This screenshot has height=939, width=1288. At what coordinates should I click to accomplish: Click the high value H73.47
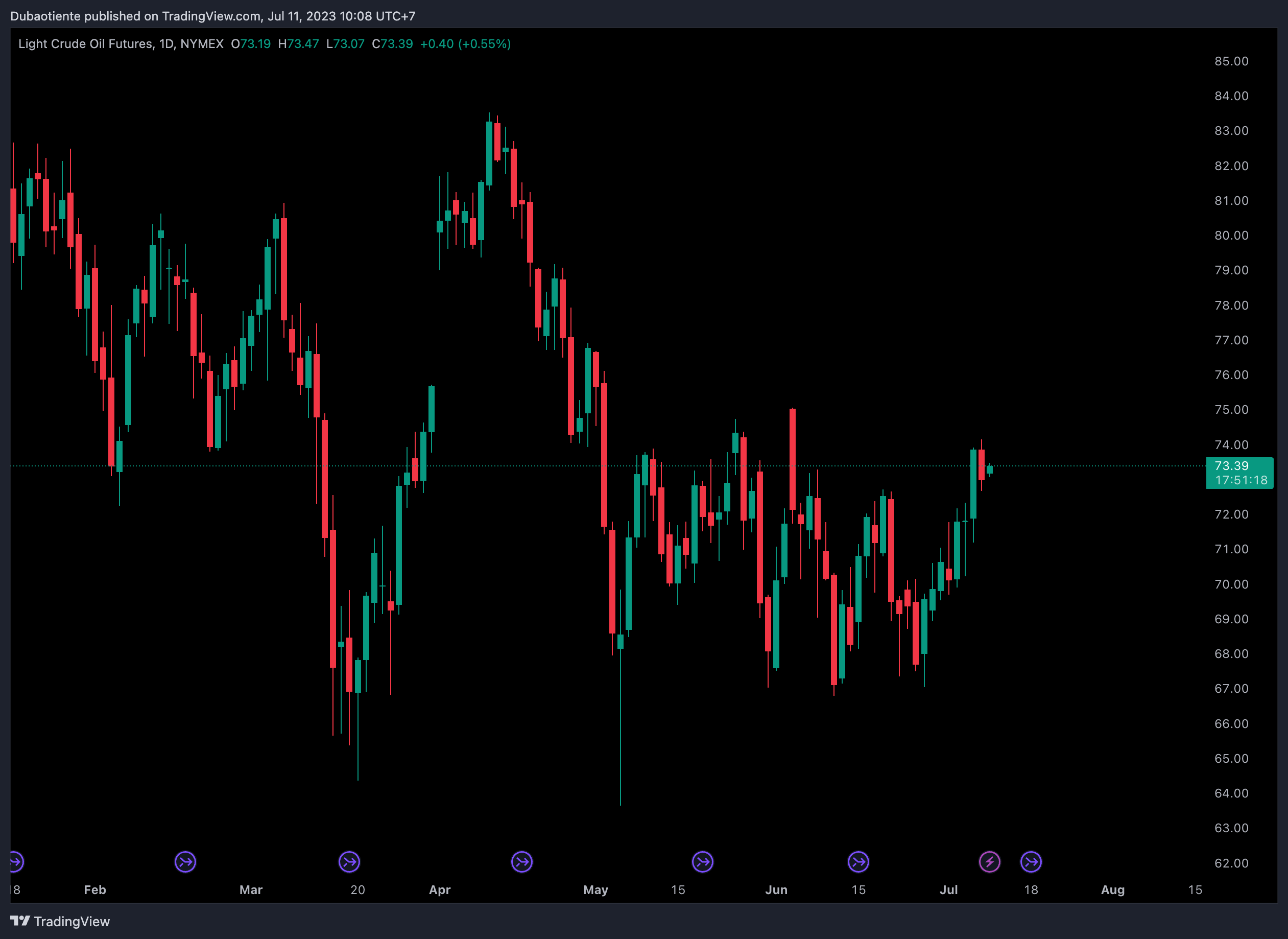[x=298, y=44]
